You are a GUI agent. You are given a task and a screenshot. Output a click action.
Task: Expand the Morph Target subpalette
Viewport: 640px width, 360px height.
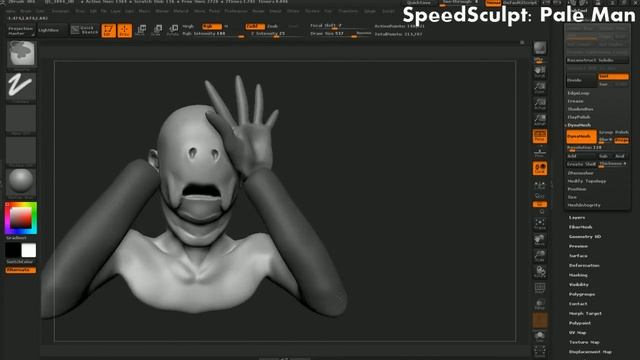[585, 313]
